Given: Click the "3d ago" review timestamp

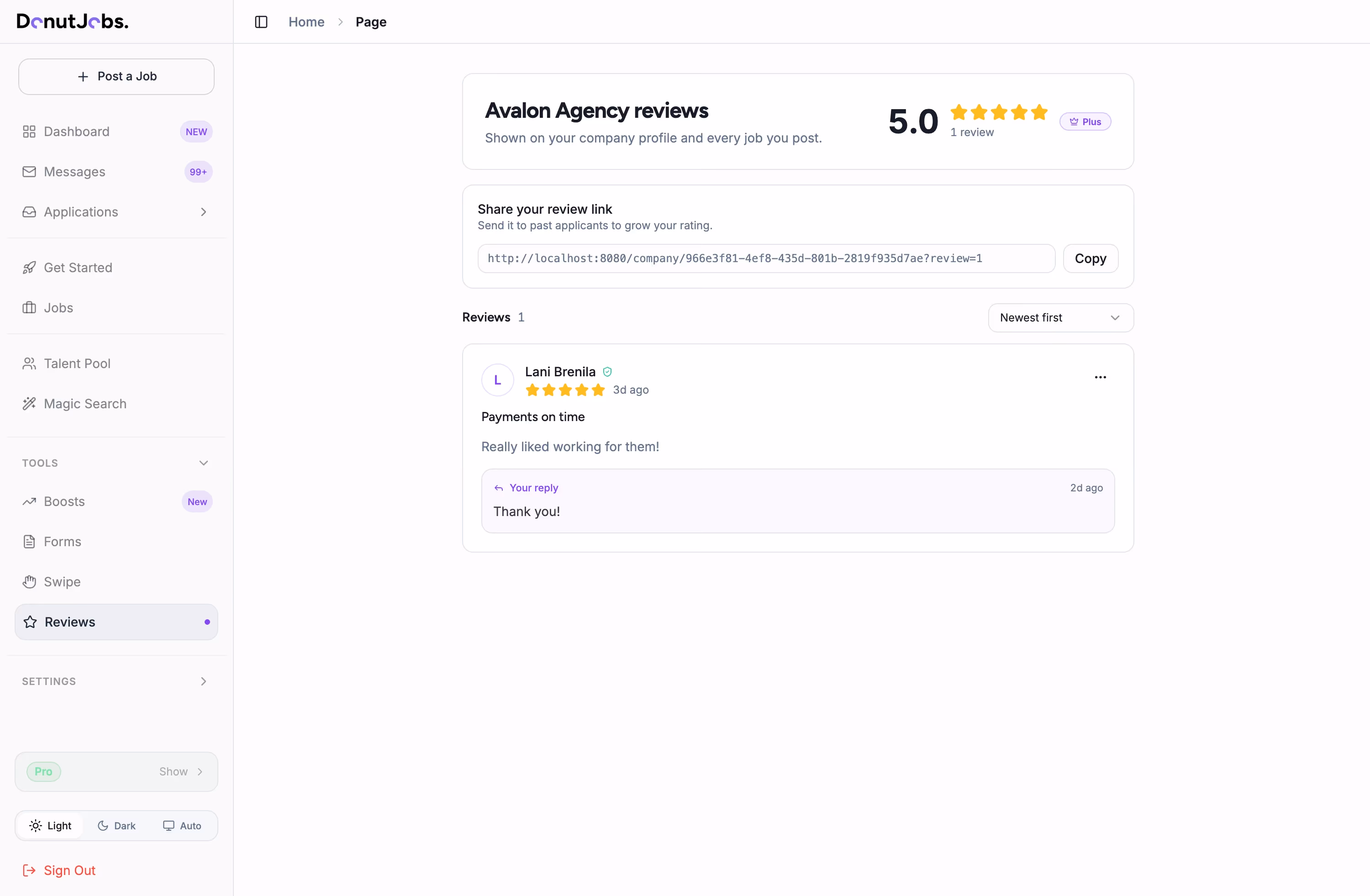Looking at the screenshot, I should click(630, 390).
